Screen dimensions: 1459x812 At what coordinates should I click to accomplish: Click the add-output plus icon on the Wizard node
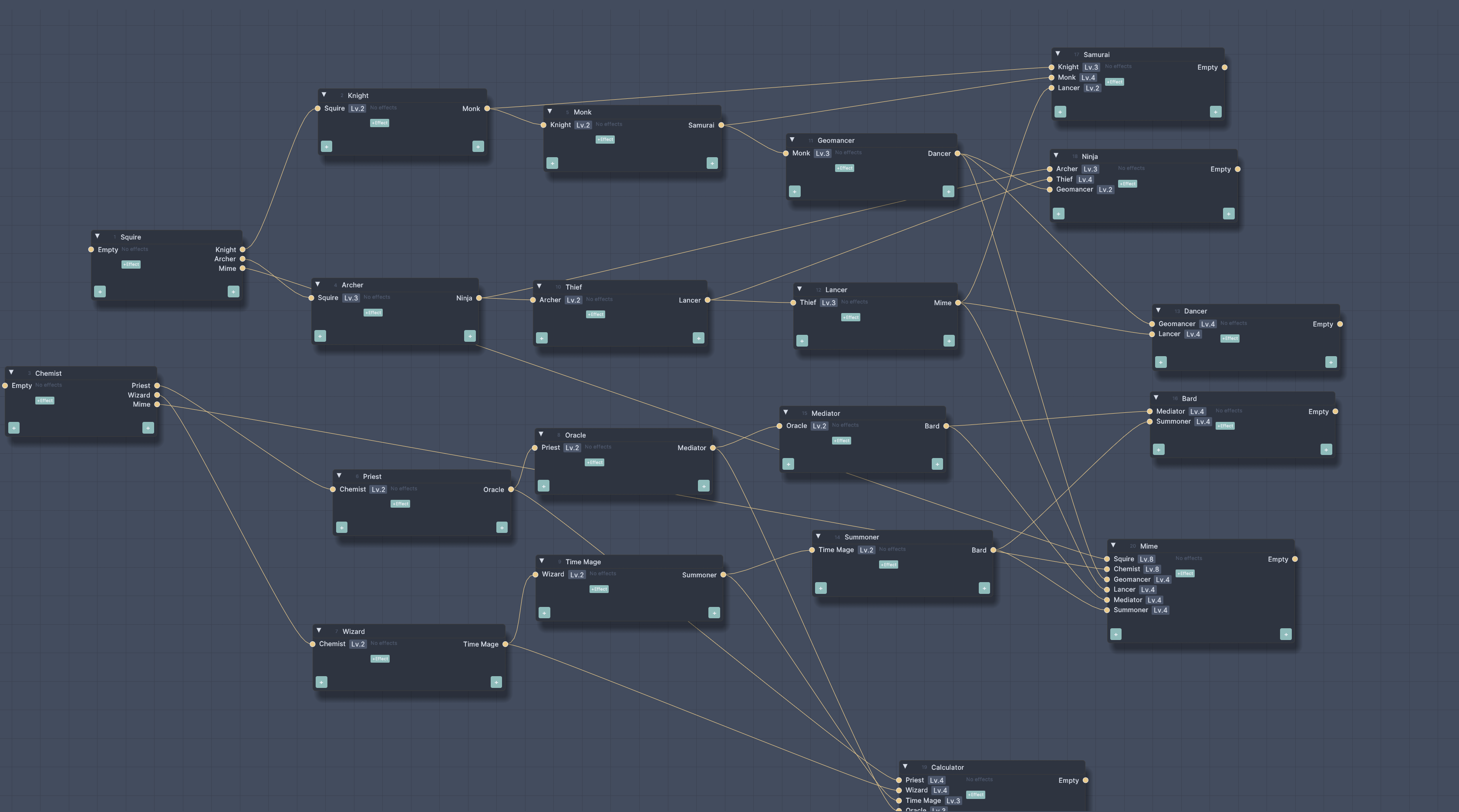pyautogui.click(x=495, y=682)
